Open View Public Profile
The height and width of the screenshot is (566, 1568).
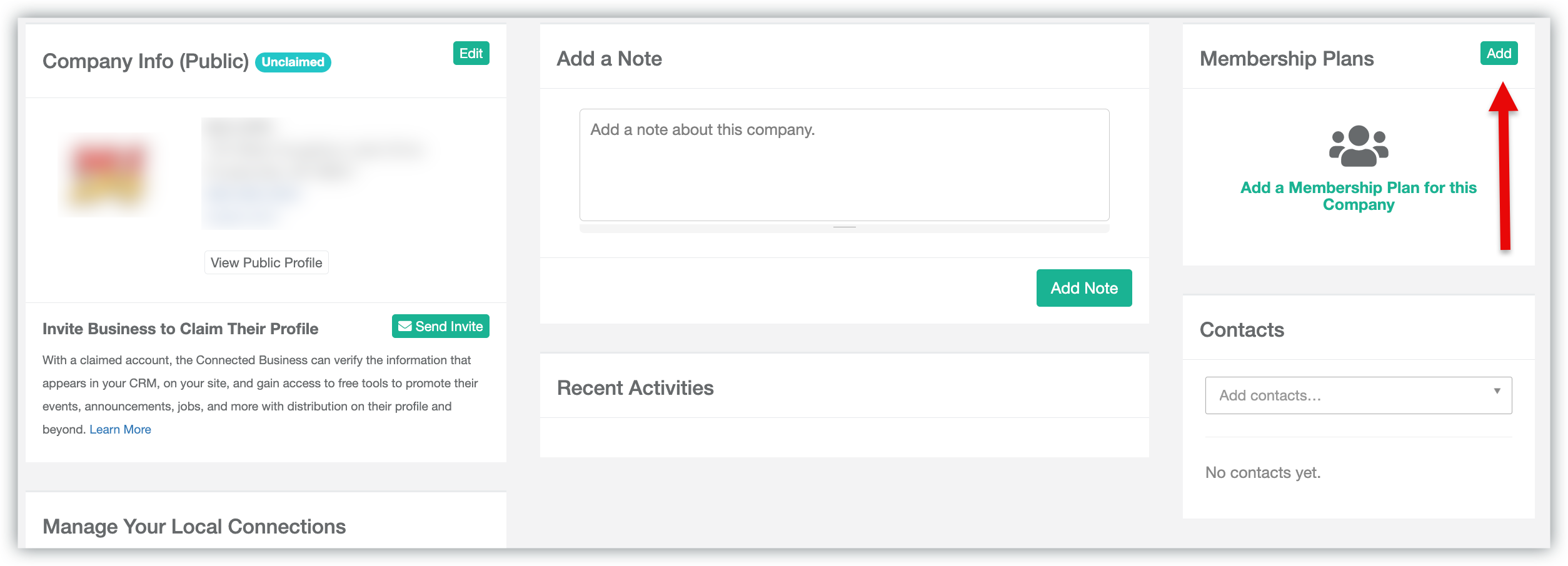[x=266, y=263]
